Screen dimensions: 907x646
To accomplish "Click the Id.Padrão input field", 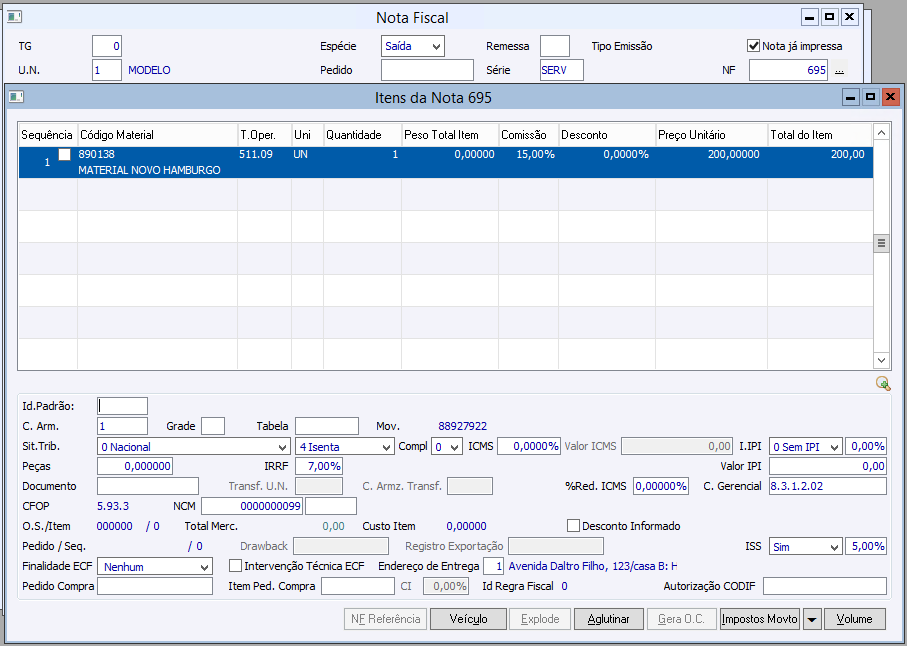I will pyautogui.click(x=123, y=406).
